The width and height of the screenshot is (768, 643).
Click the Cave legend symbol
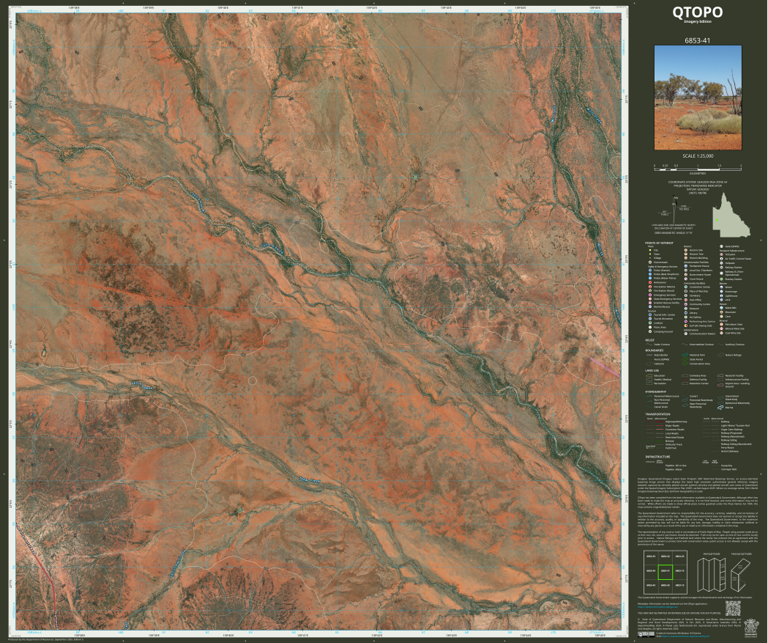721,316
